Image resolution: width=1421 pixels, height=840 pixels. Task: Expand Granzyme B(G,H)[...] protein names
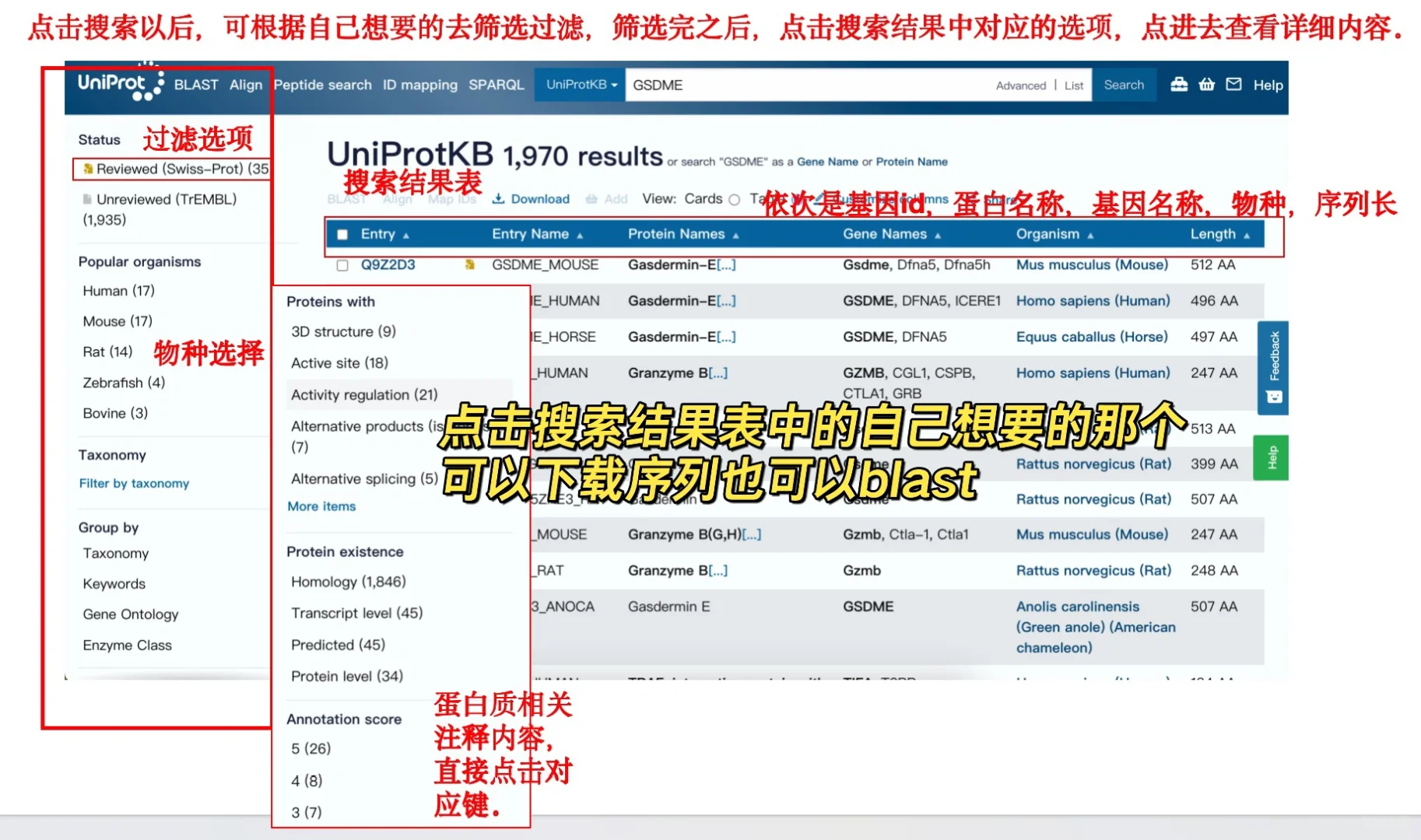tap(752, 534)
